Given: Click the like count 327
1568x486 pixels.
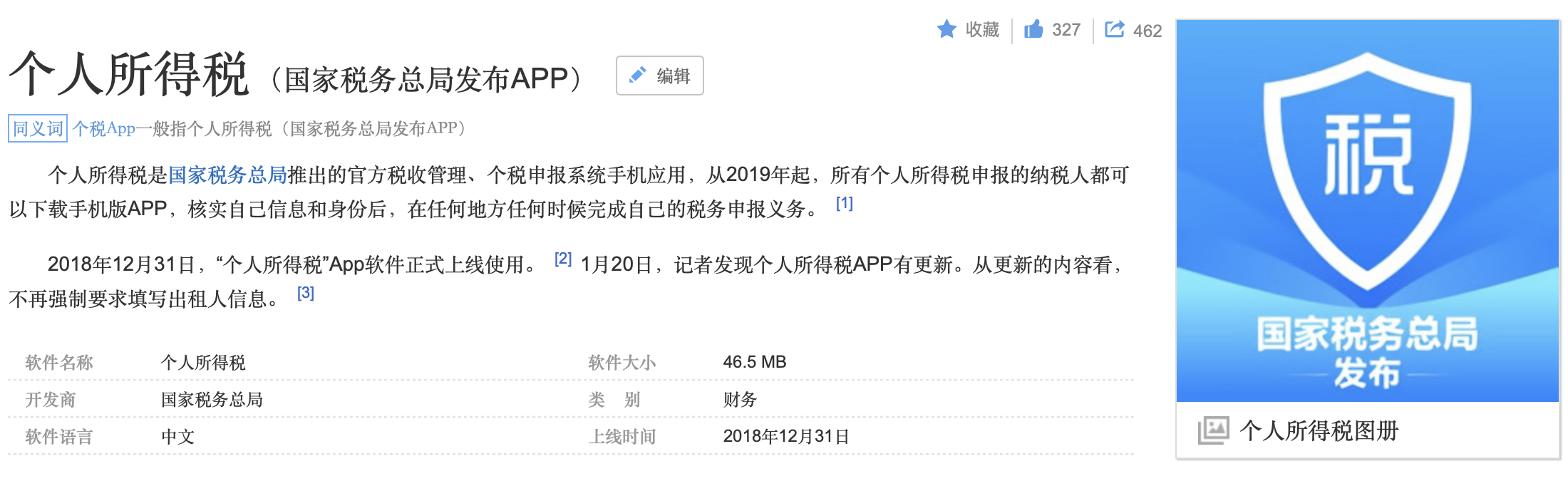Looking at the screenshot, I should tap(1066, 30).
